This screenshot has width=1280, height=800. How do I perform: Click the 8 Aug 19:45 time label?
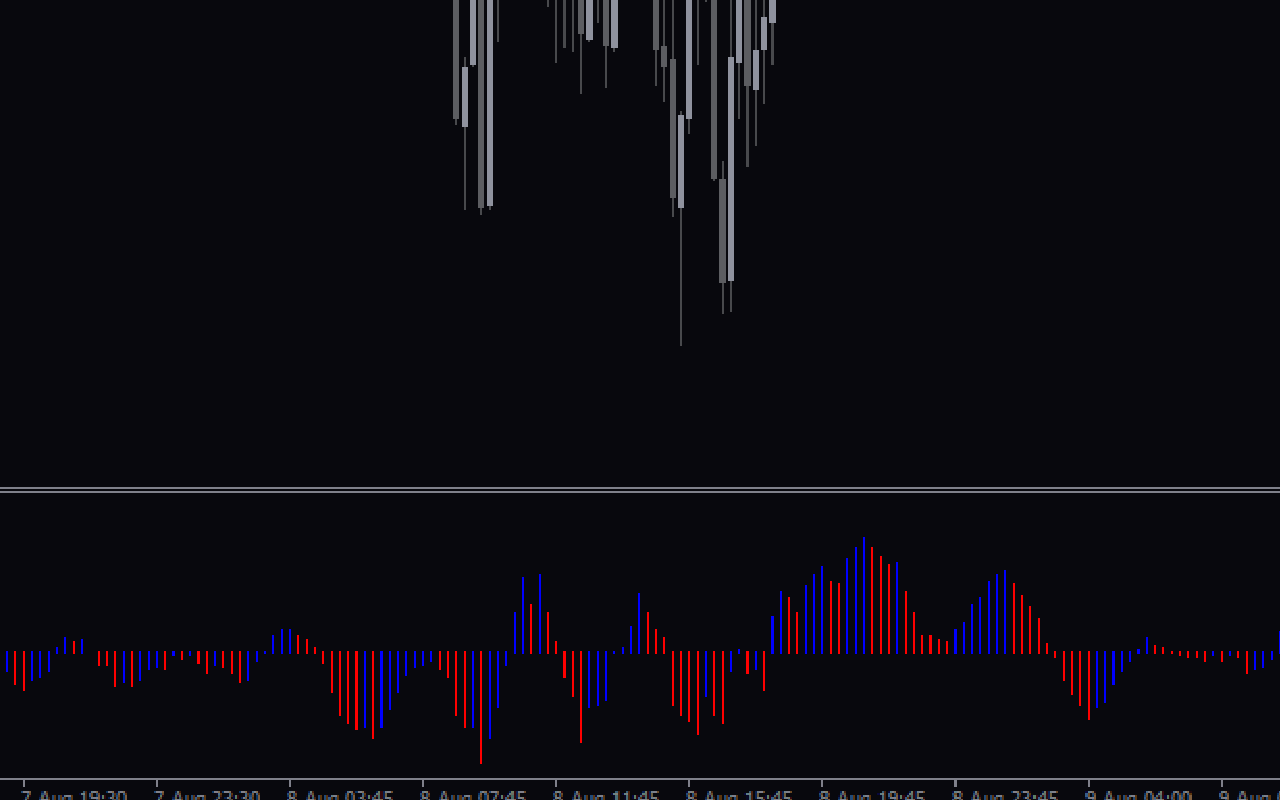click(872, 795)
